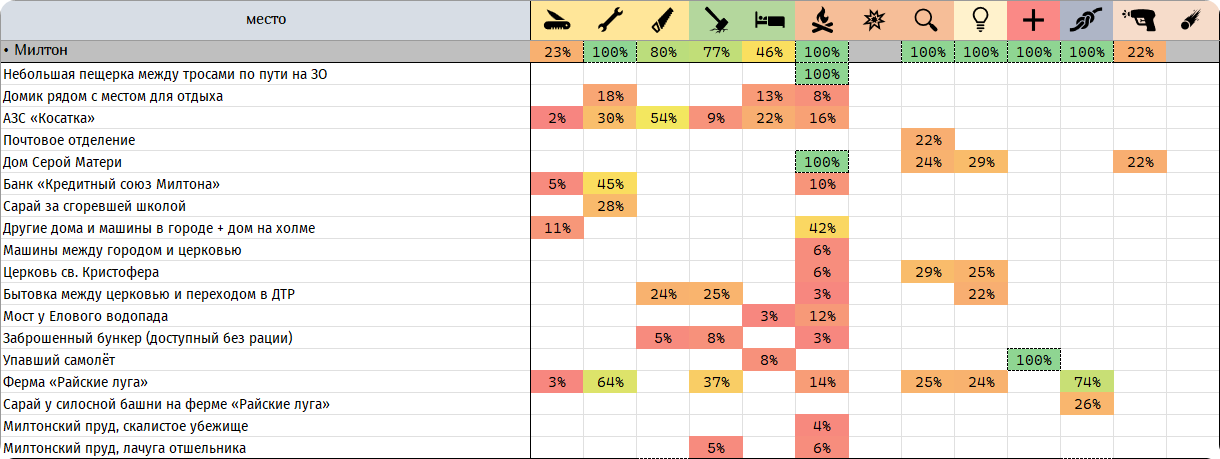Click the pocket knife icon column header
Screen dimensions: 1220x459
click(x=557, y=20)
